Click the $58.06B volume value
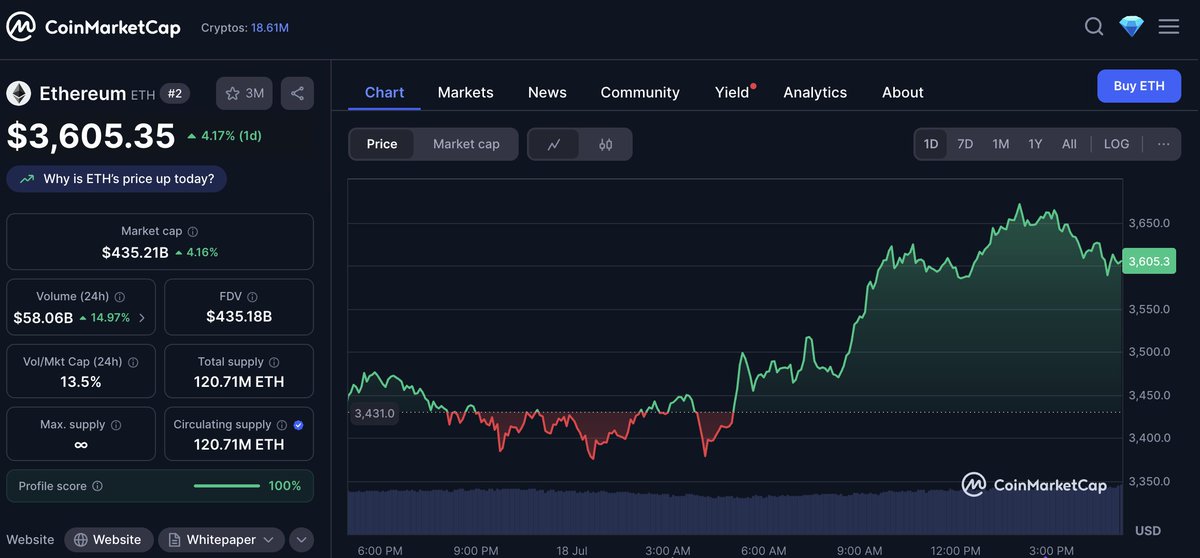The height and width of the screenshot is (558, 1200). click(43, 318)
